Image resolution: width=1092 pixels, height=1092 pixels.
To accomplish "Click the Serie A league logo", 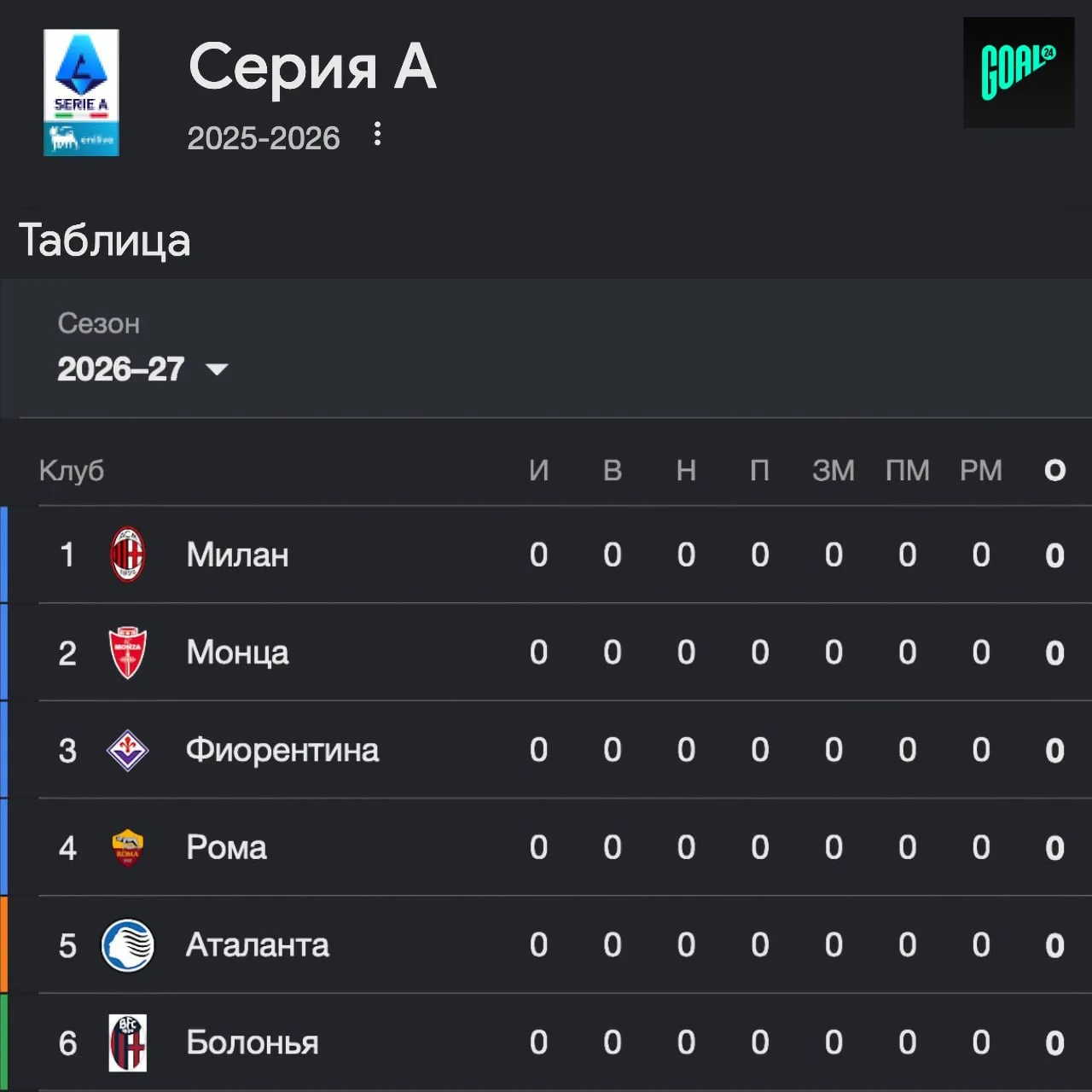I will tap(81, 92).
